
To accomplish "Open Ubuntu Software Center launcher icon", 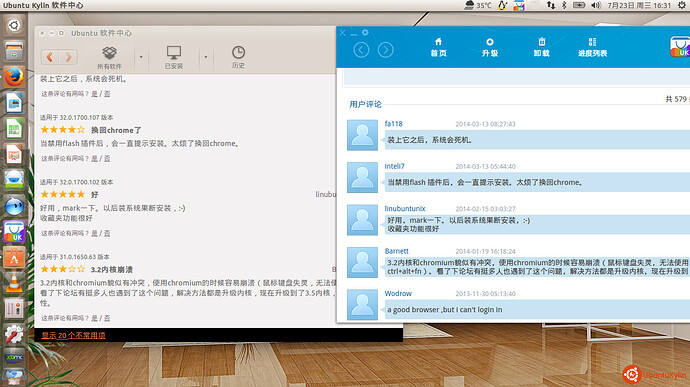I will (14, 258).
